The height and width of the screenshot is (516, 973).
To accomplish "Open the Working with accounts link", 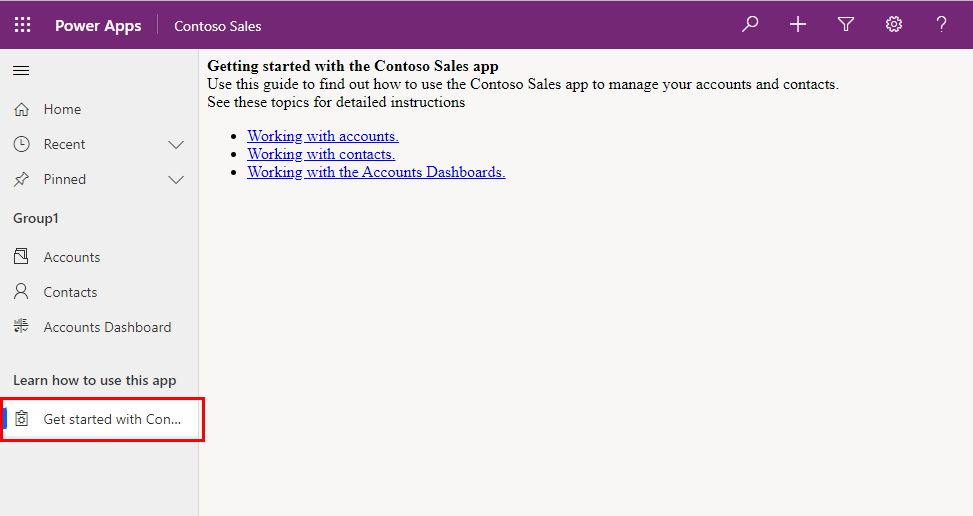I will pos(323,136).
